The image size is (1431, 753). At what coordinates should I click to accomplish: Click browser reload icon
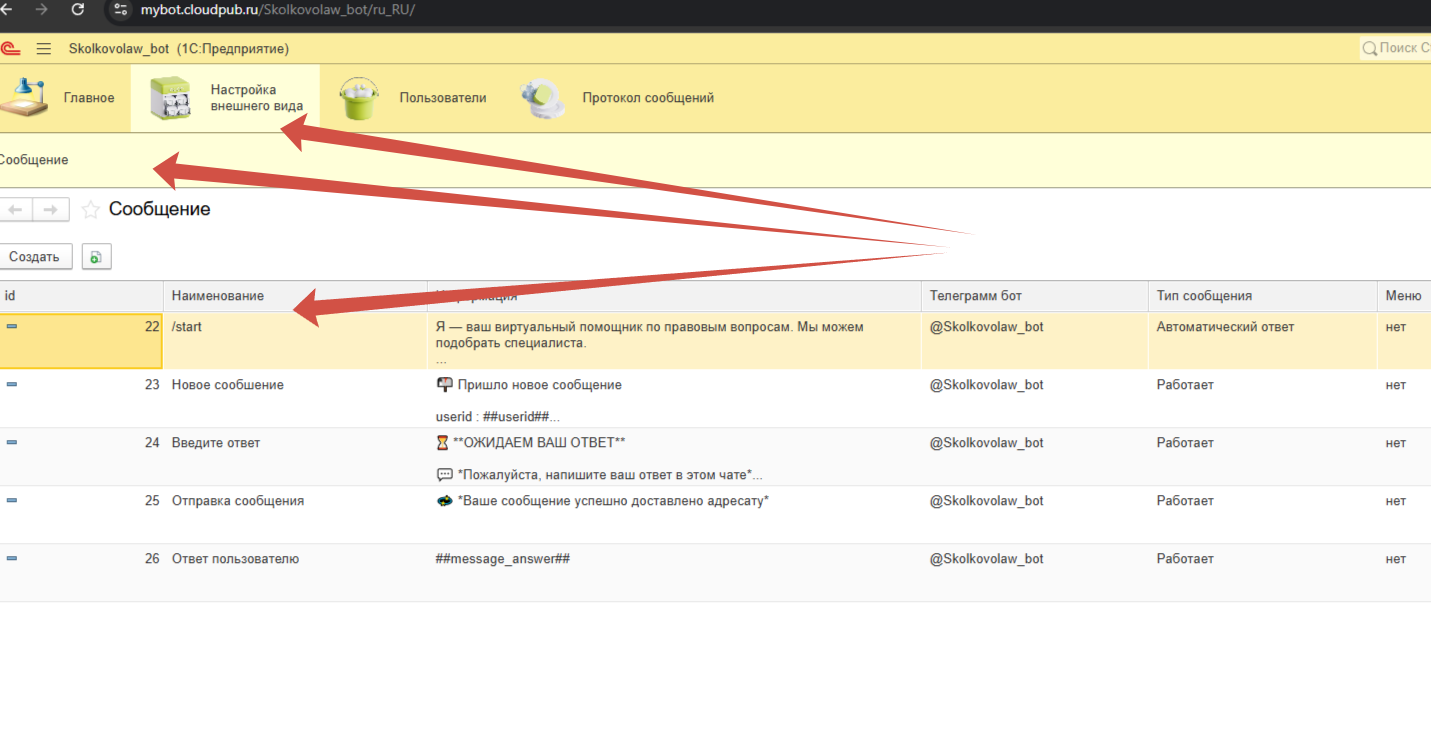coord(78,10)
